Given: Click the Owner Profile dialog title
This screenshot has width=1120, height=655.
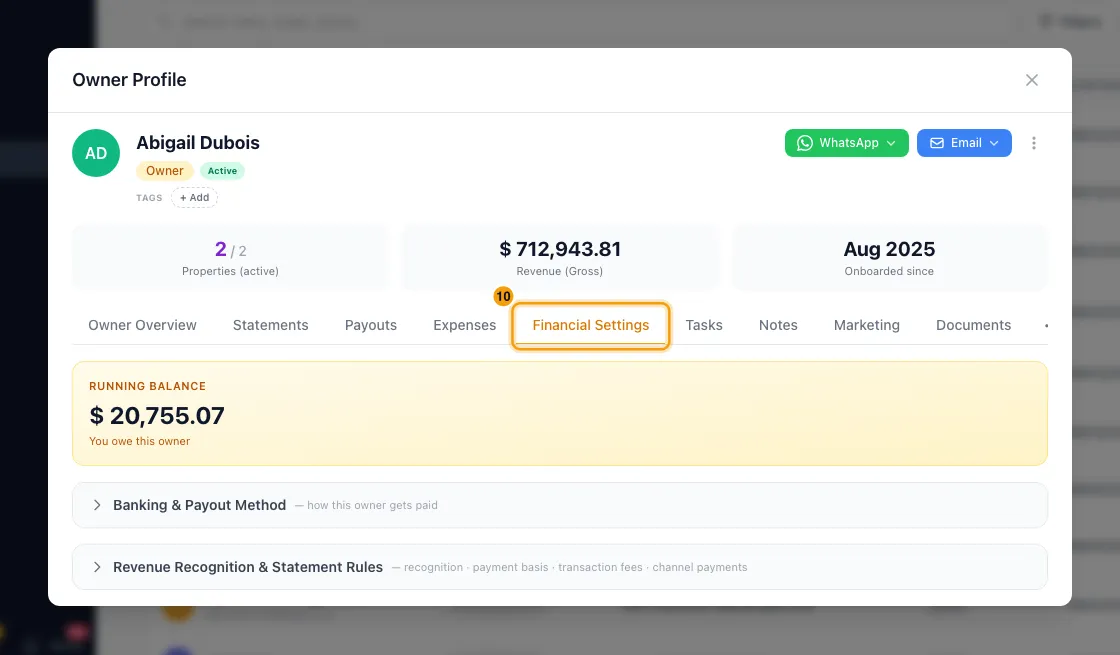Looking at the screenshot, I should [129, 80].
